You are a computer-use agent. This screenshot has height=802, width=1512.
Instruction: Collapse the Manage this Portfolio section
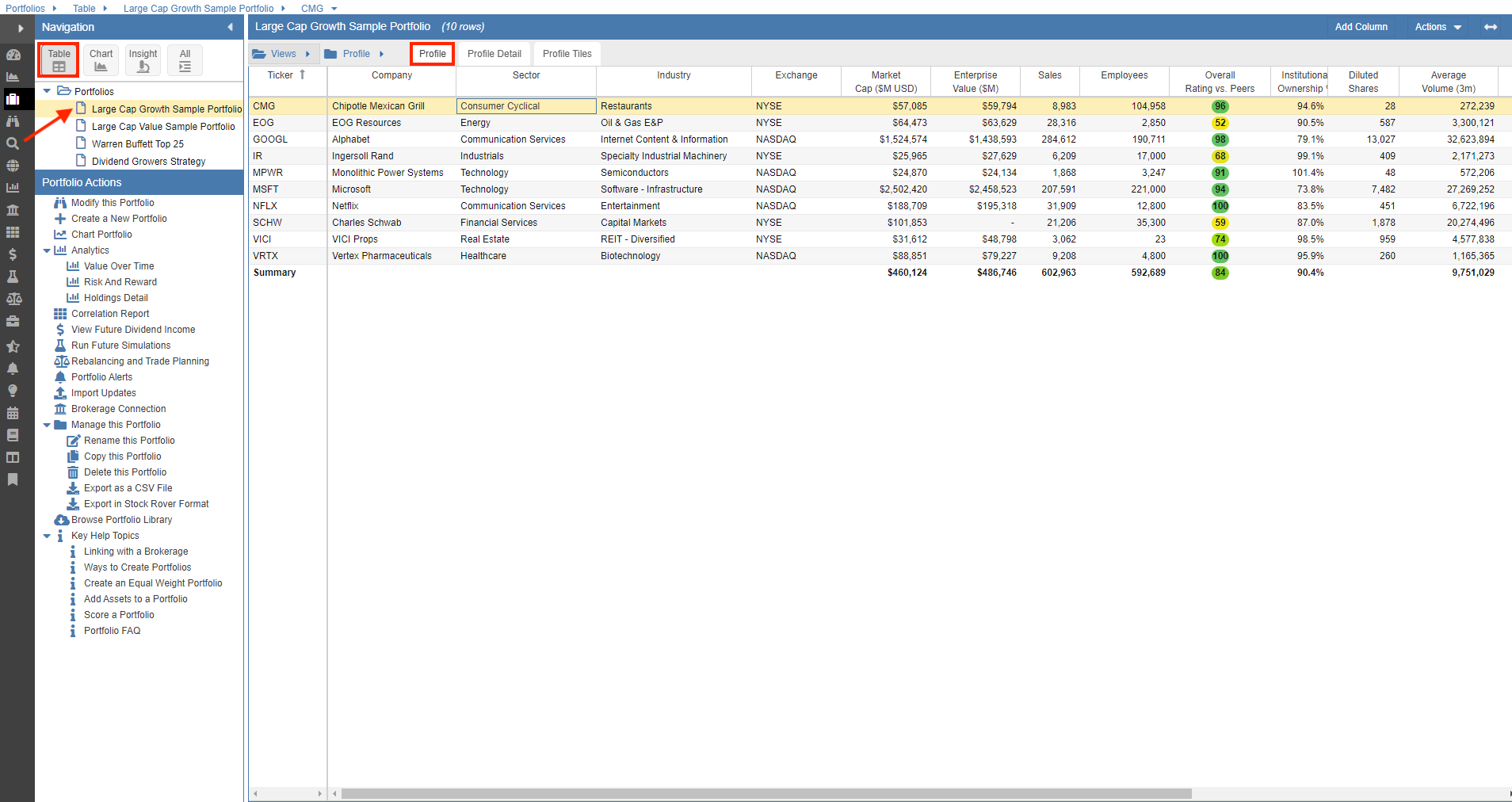(47, 425)
